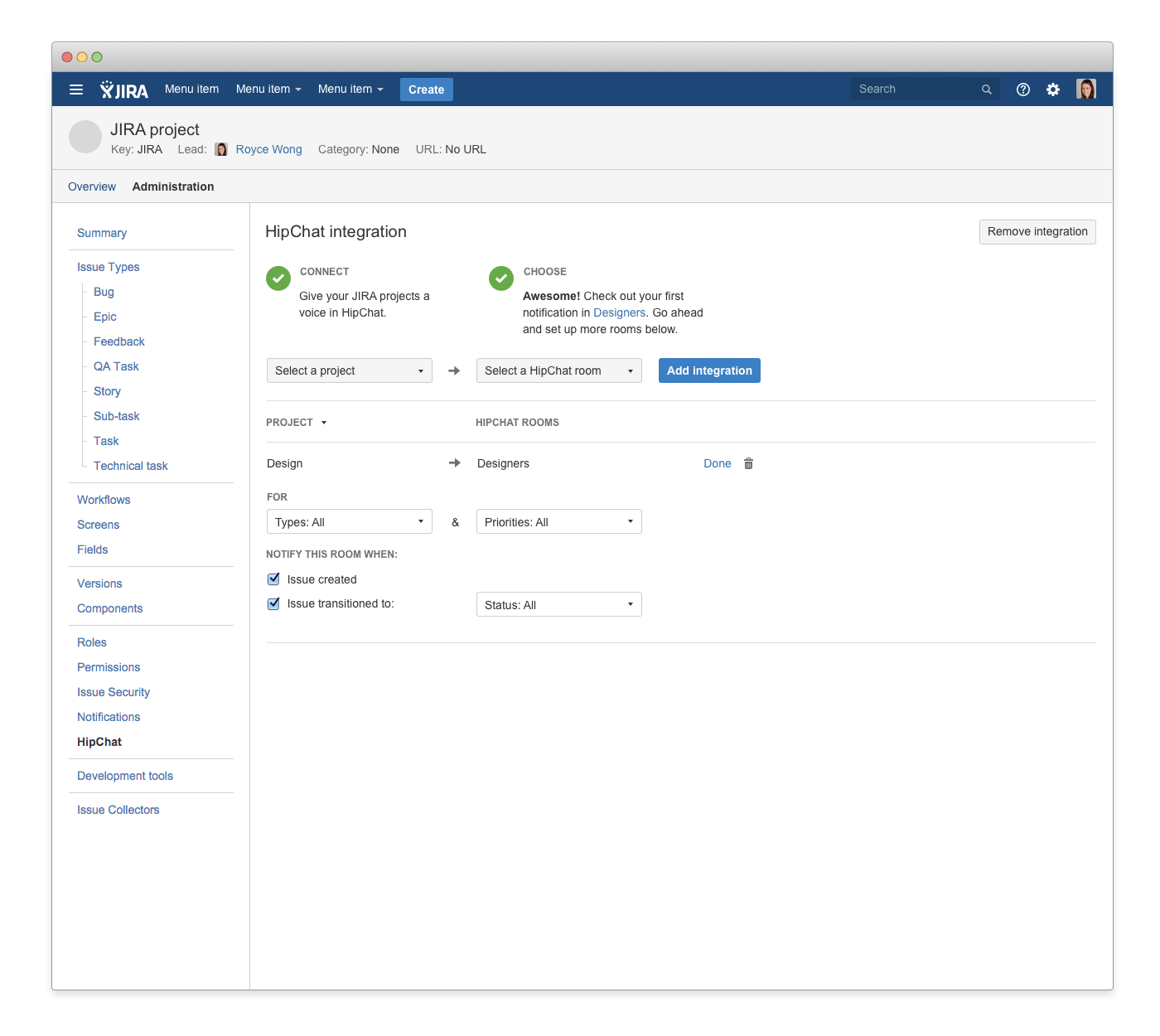Viewport: 1160px width, 1036px height.
Task: Click the Design project row text
Action: 285,463
